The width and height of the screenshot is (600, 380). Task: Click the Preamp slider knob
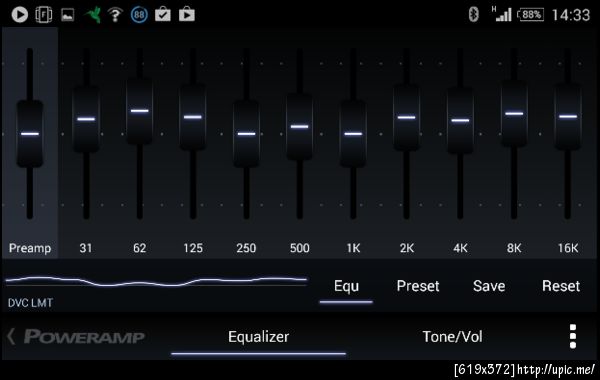point(30,134)
